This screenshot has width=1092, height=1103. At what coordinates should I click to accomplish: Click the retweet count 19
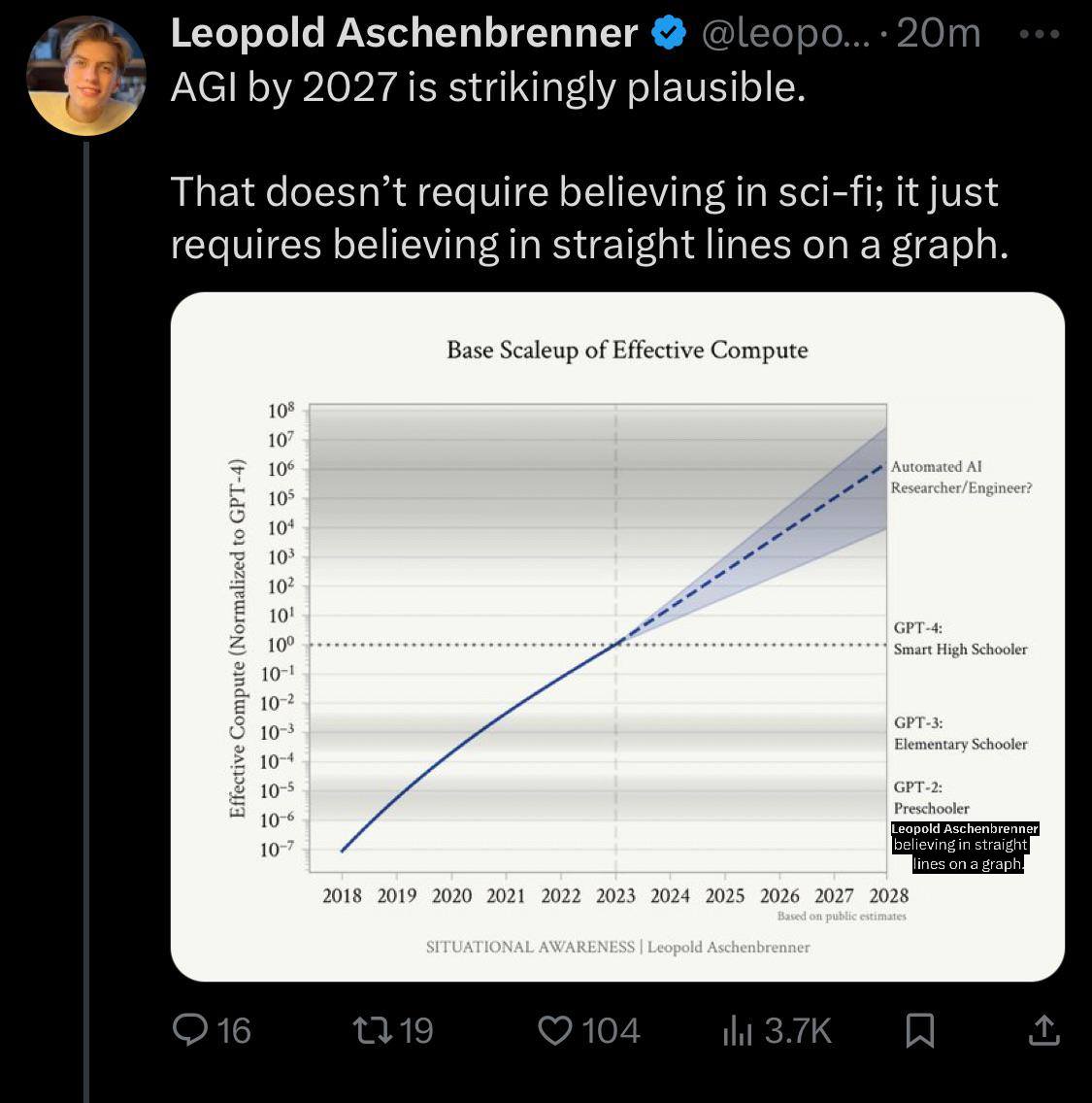[416, 1030]
